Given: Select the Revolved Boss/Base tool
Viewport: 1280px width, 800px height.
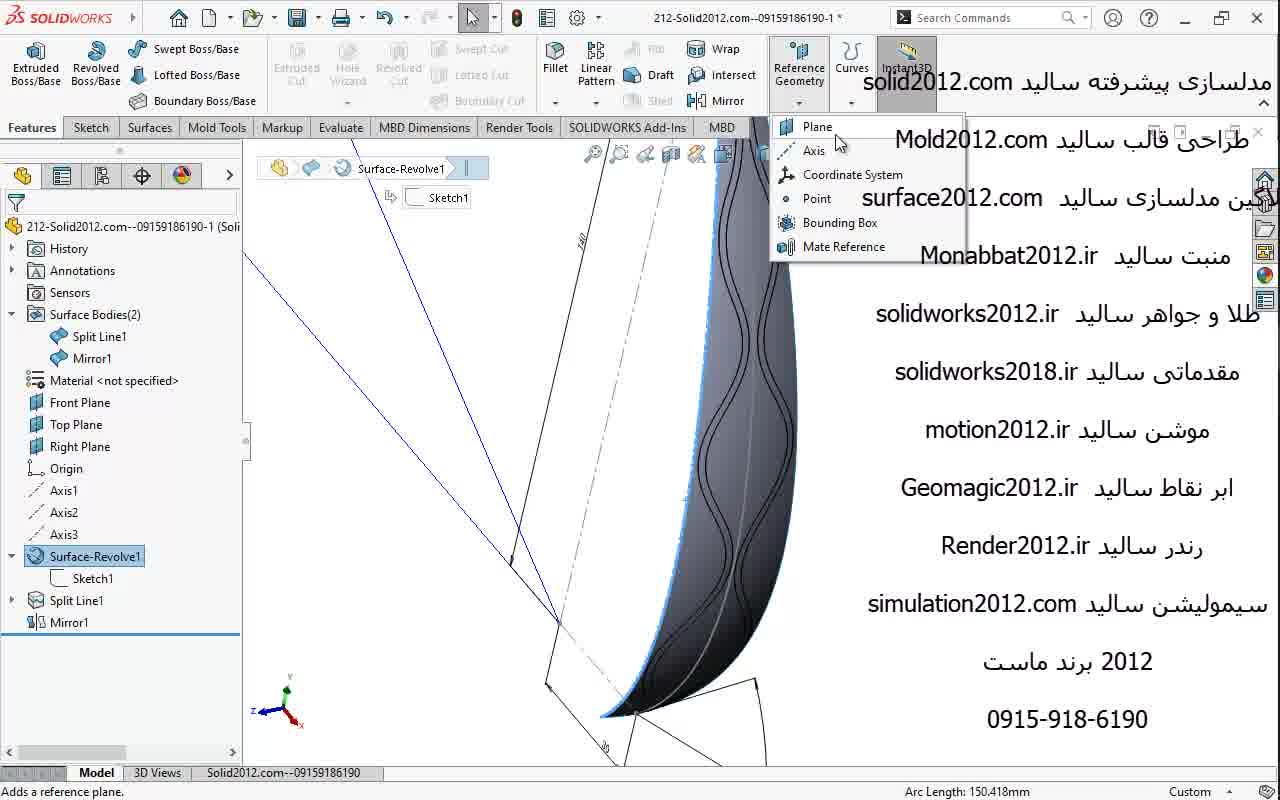Looking at the screenshot, I should 96,64.
